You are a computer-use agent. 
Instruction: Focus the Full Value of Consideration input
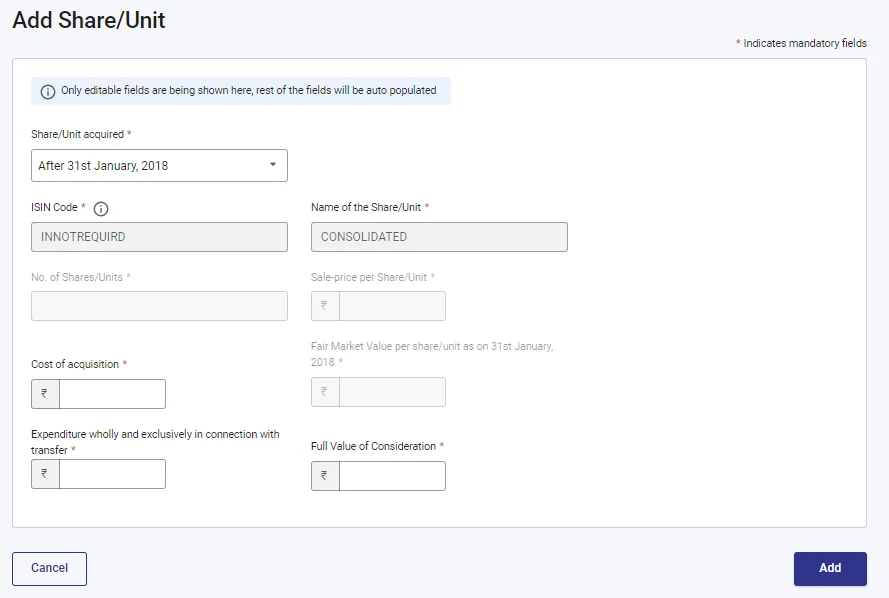pos(392,476)
